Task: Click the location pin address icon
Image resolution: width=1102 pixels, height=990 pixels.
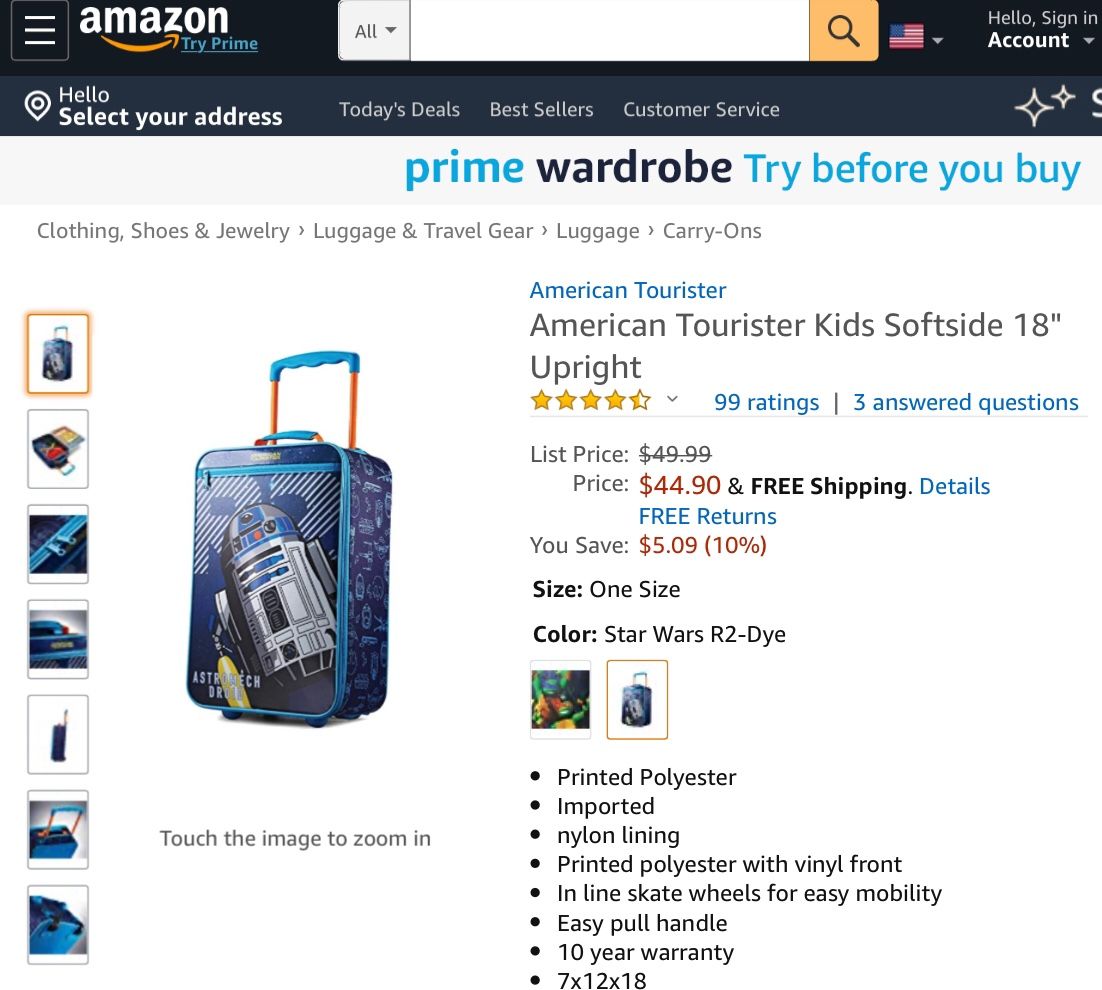Action: pos(38,106)
